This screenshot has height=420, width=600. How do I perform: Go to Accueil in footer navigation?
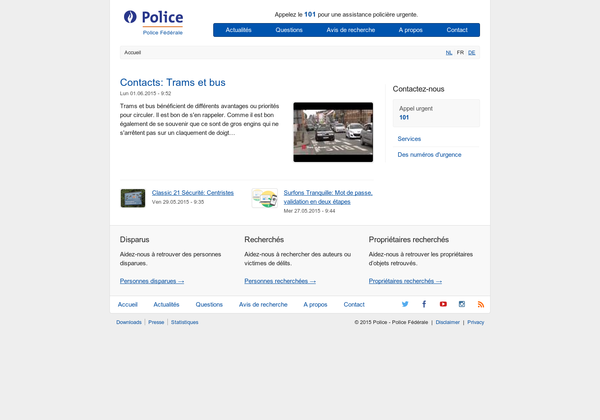coord(127,305)
